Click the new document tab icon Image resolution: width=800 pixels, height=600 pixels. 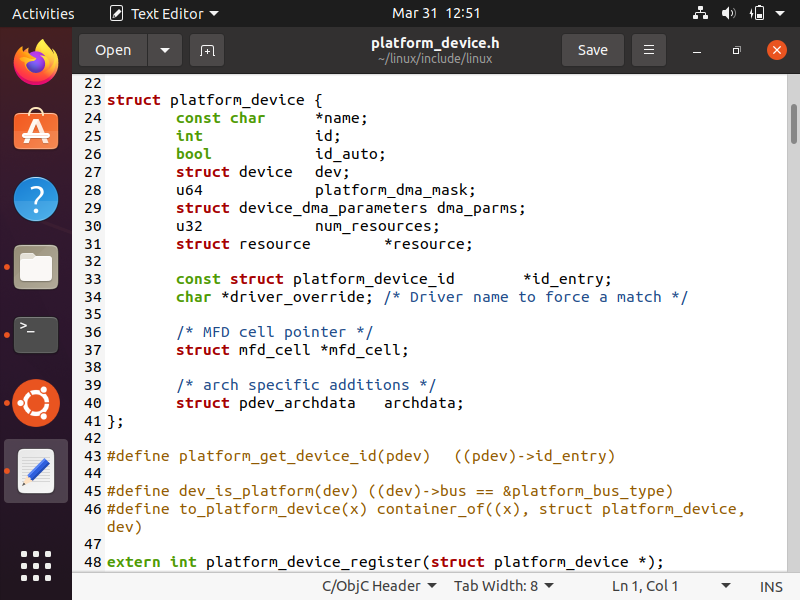click(206, 50)
